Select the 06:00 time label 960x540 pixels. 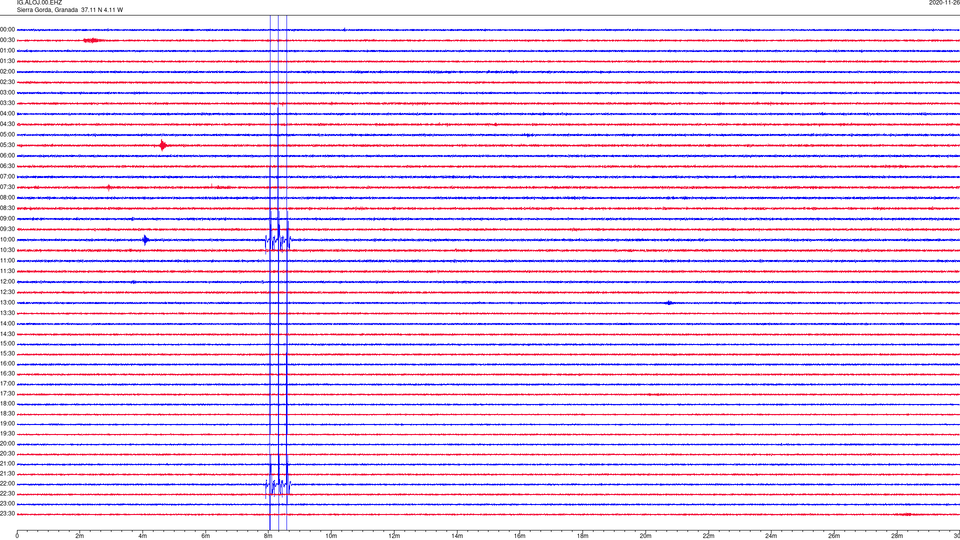click(7, 156)
